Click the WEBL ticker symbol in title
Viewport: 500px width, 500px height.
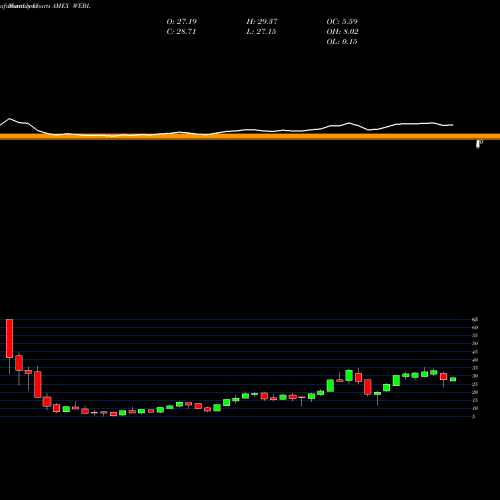[x=81, y=6]
